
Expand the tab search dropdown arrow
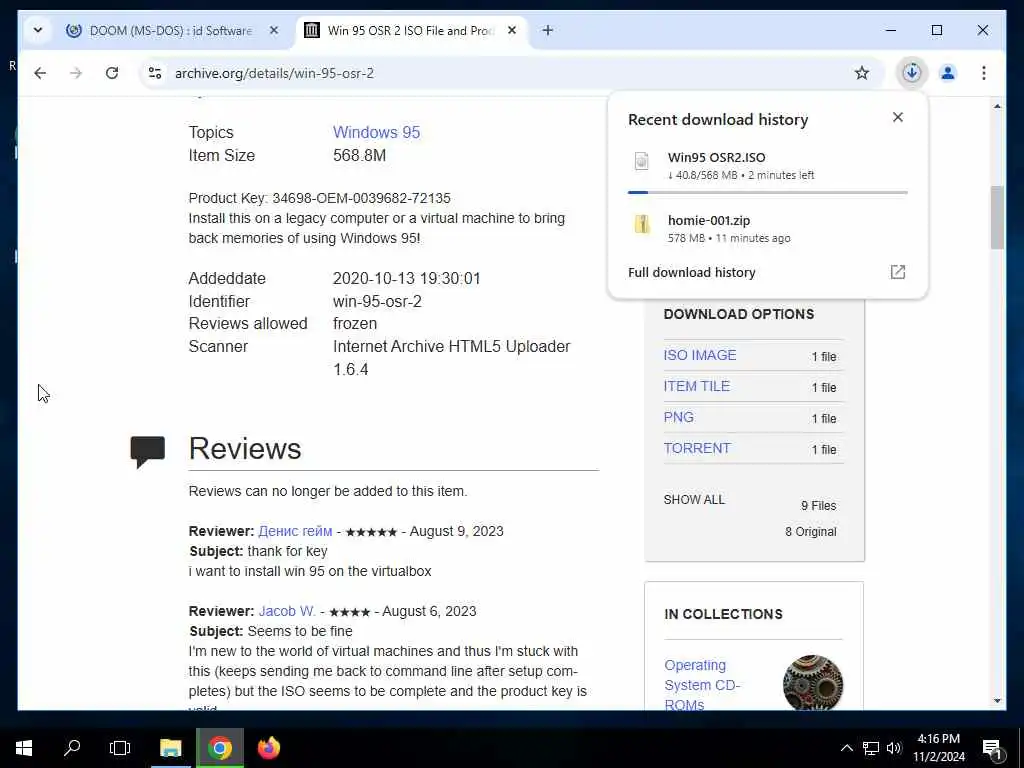point(38,30)
